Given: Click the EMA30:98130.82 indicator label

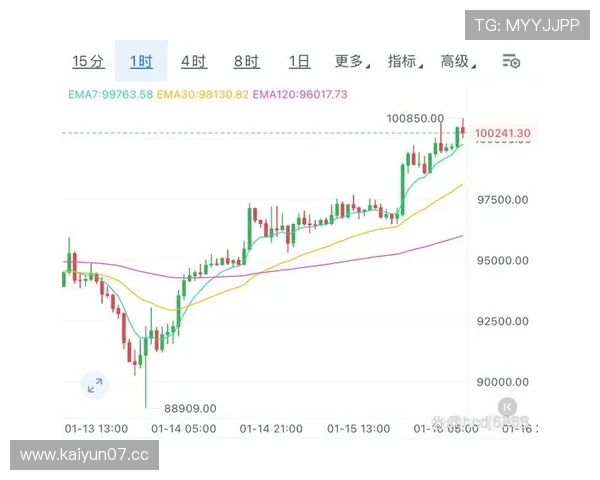Looking at the screenshot, I should 203,94.
